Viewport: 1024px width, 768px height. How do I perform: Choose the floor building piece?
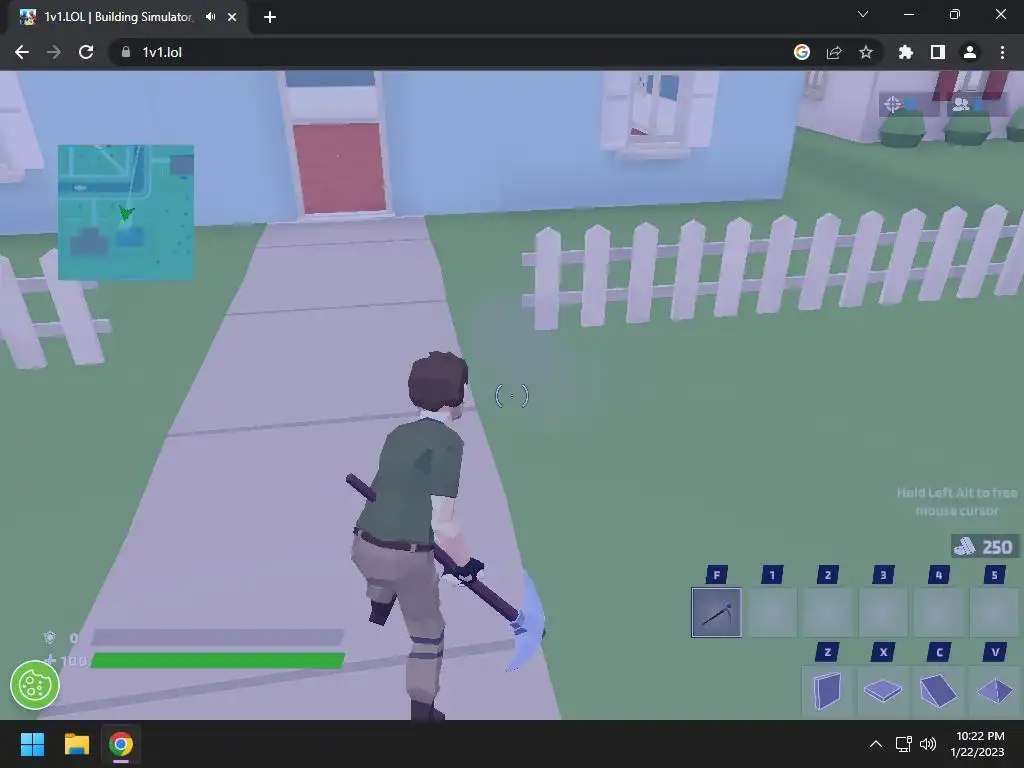click(883, 691)
